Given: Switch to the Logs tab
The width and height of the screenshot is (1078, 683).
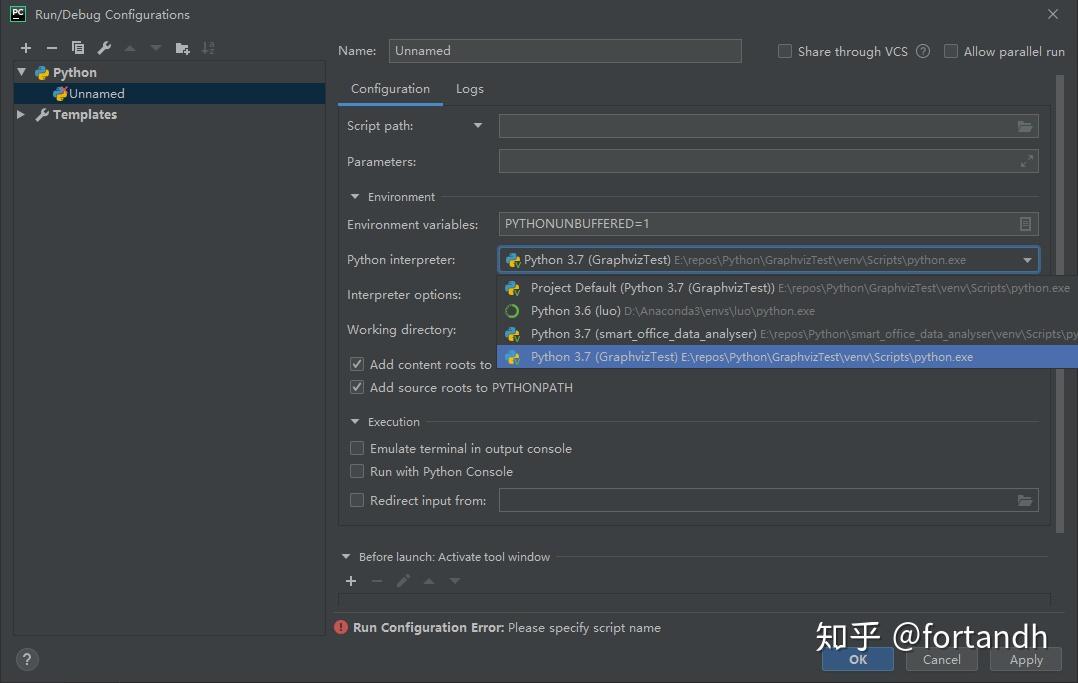Looking at the screenshot, I should [469, 88].
